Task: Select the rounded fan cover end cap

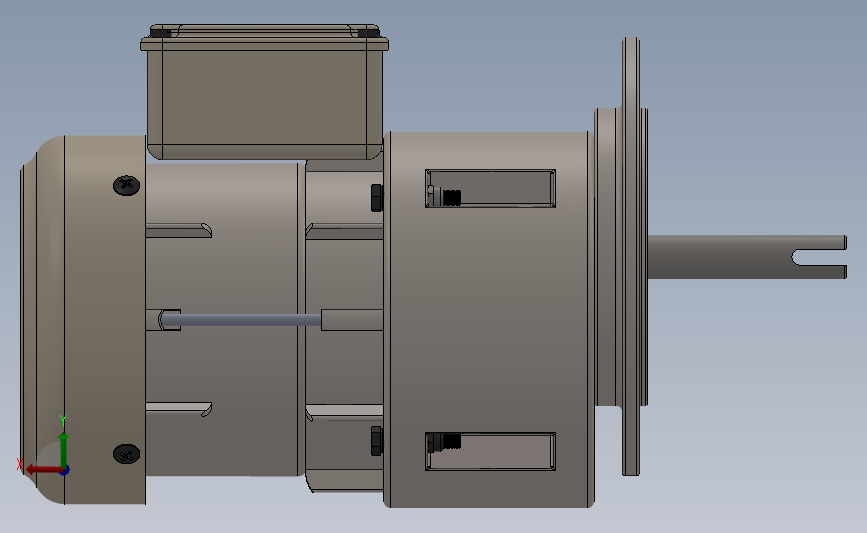Action: [x=83, y=320]
